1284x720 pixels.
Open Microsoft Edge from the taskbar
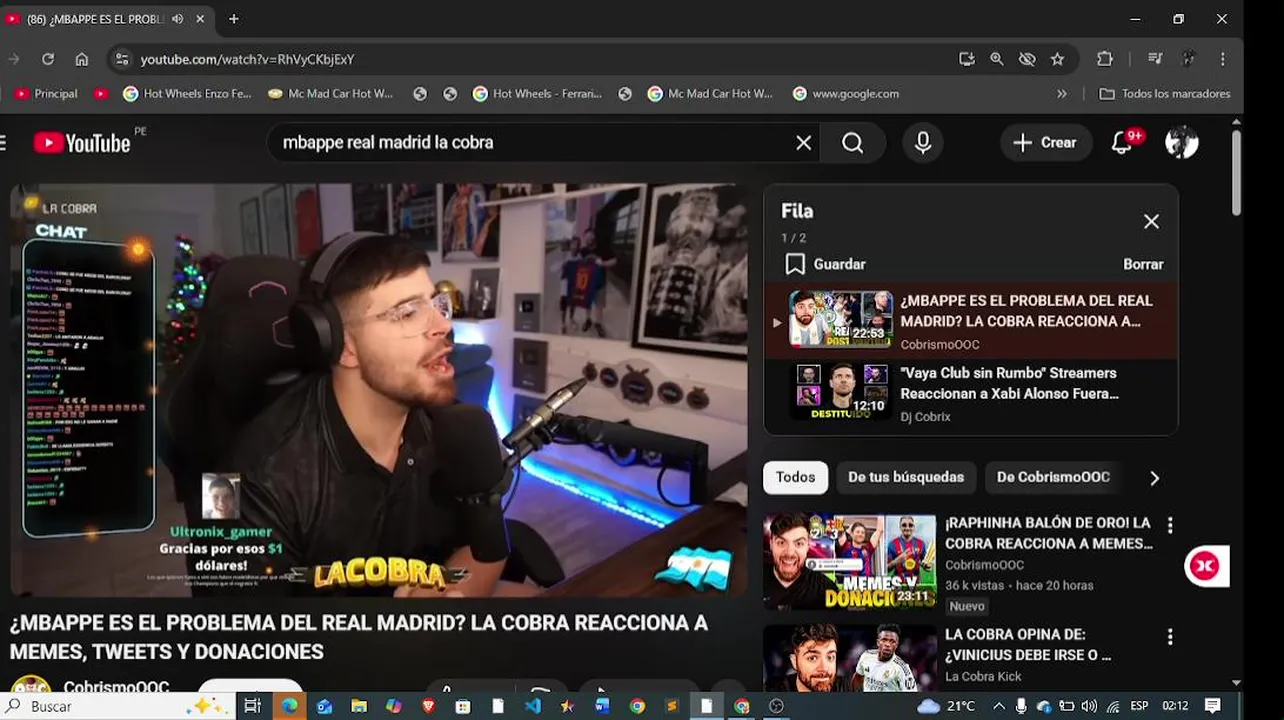click(289, 706)
